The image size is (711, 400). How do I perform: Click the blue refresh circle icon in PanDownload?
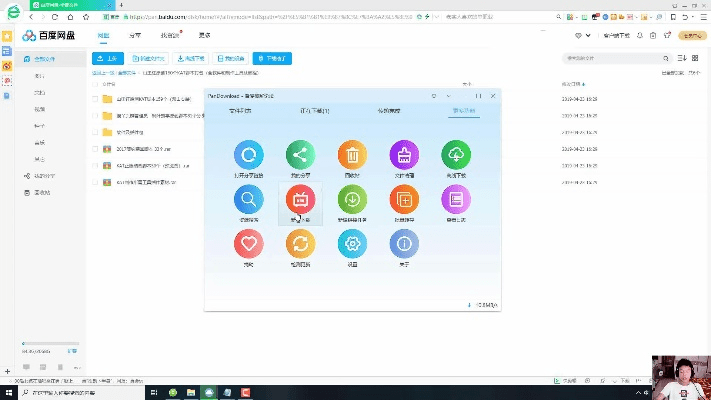249,155
